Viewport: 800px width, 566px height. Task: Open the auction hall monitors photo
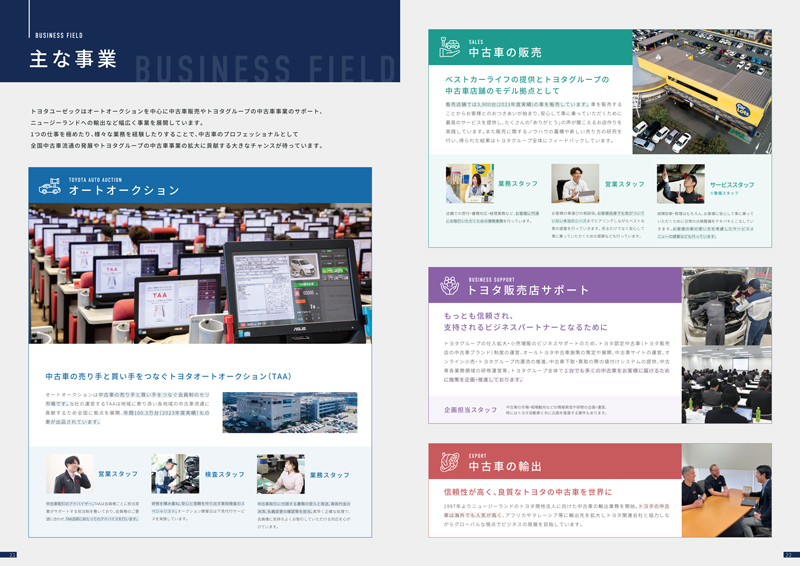200,274
